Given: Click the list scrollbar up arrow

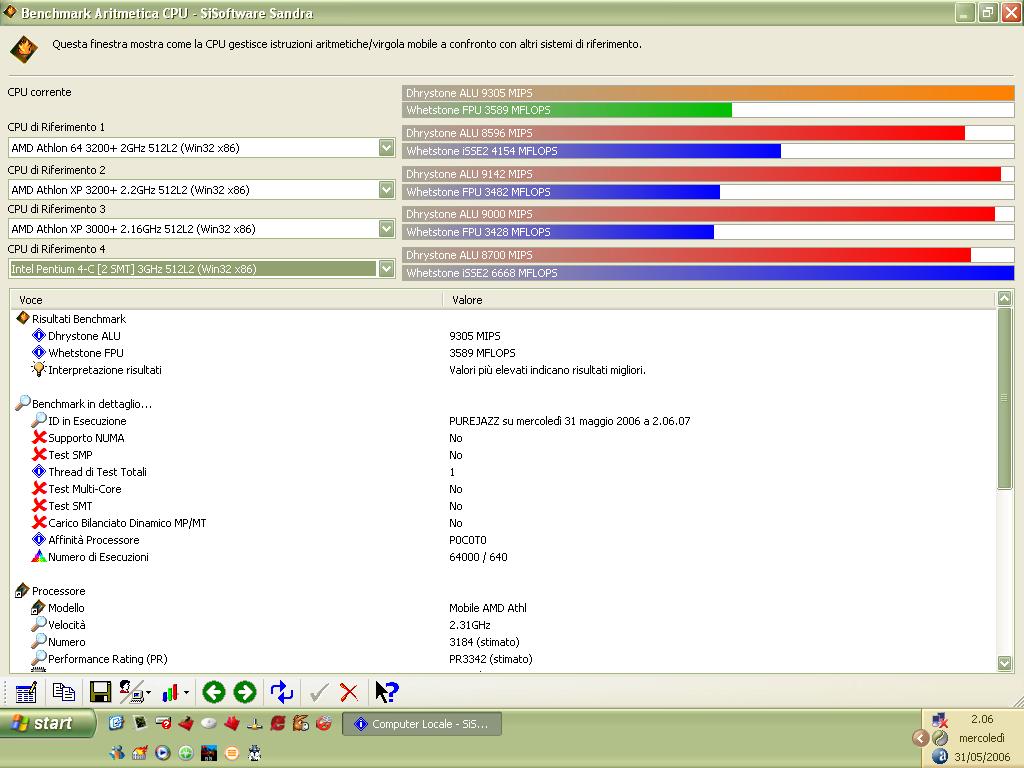Looking at the screenshot, I should coord(1004,299).
